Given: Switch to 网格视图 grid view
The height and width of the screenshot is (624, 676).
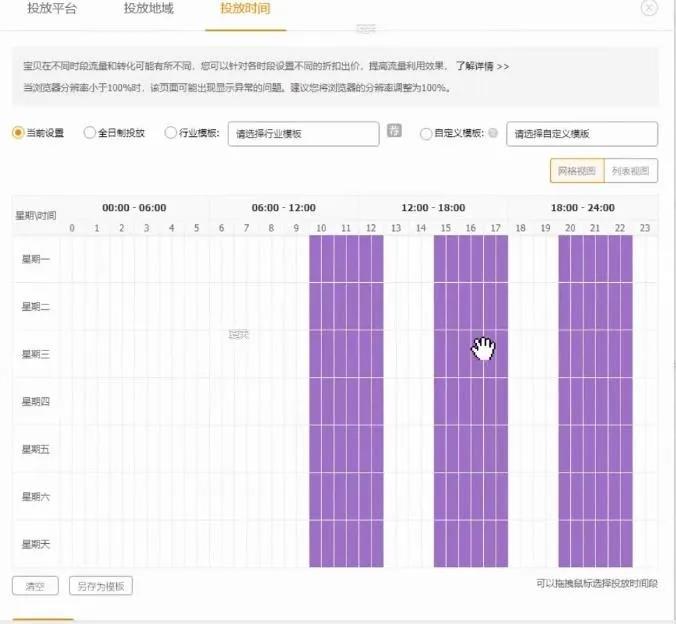Looking at the screenshot, I should (x=577, y=171).
